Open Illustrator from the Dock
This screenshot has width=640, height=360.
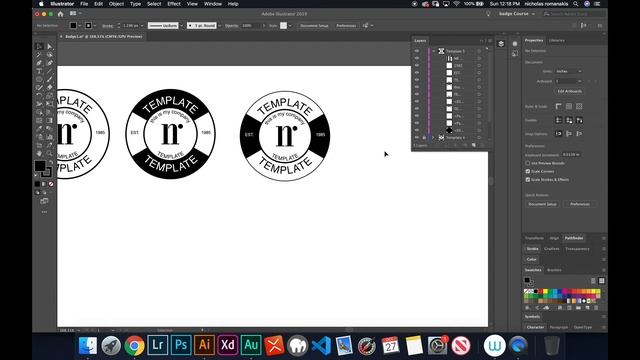204,345
